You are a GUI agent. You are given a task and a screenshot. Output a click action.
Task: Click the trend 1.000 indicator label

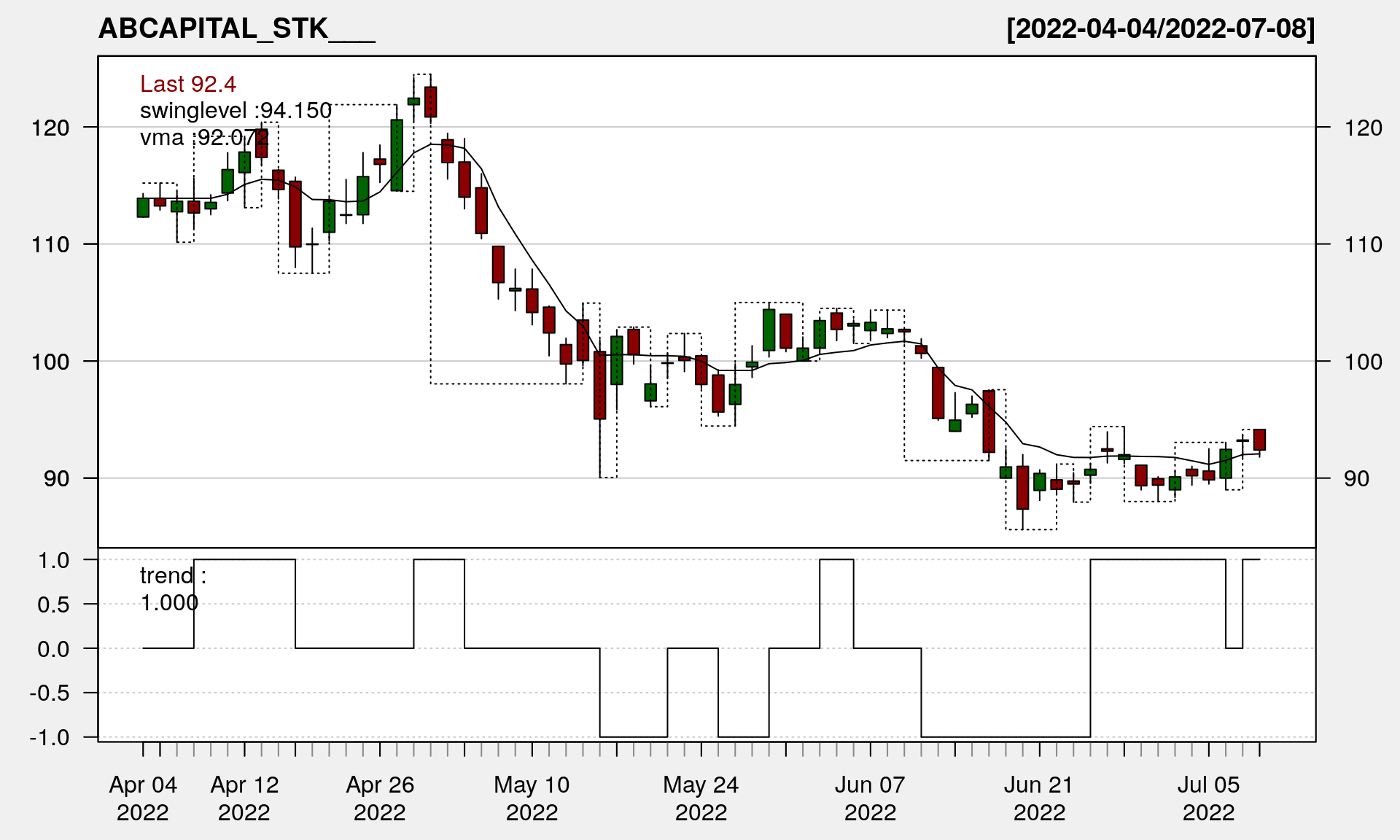coord(173,589)
